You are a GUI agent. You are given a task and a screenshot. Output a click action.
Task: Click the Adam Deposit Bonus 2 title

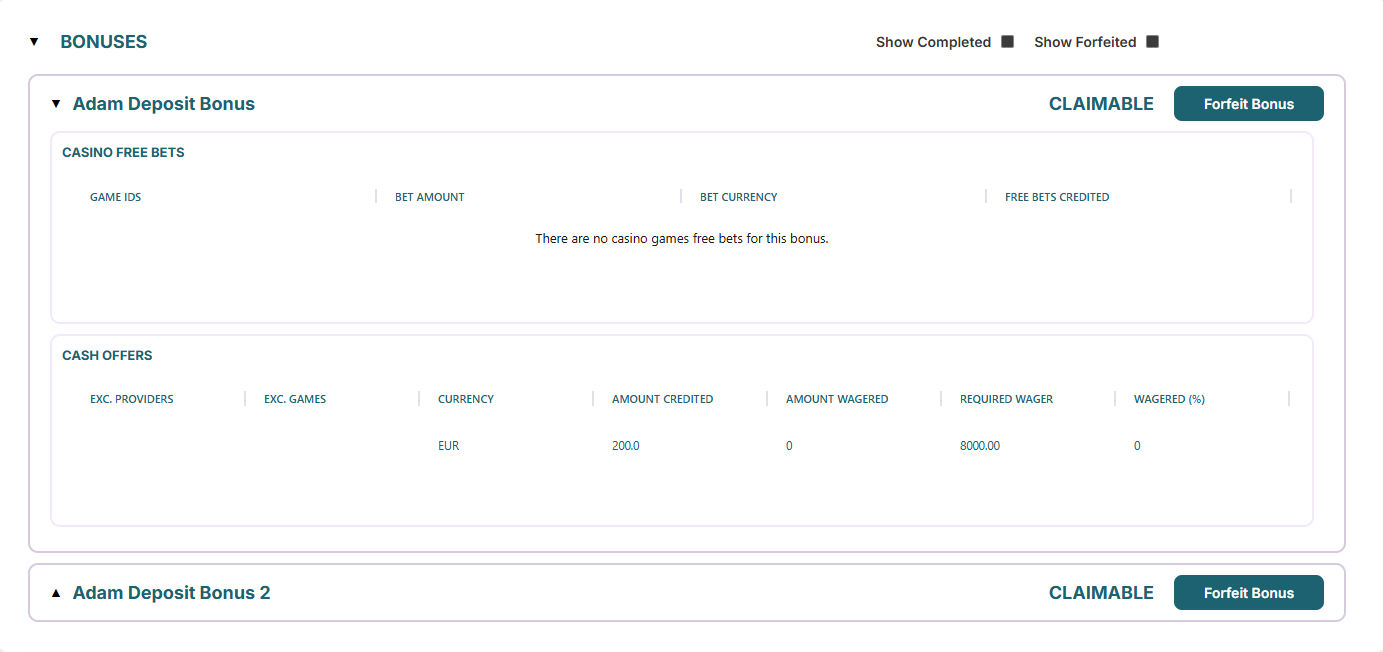click(171, 593)
